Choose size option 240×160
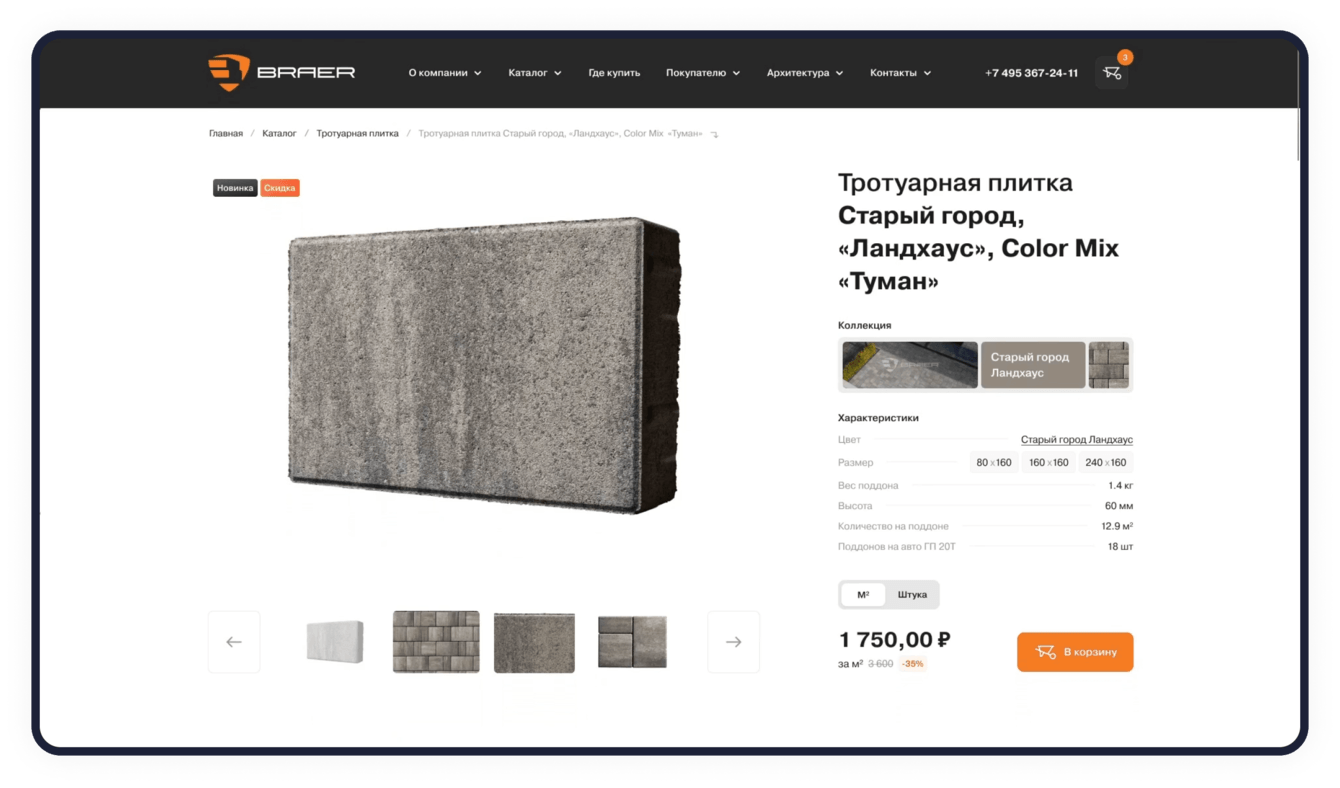Viewport: 1340px width, 788px height. [1106, 463]
